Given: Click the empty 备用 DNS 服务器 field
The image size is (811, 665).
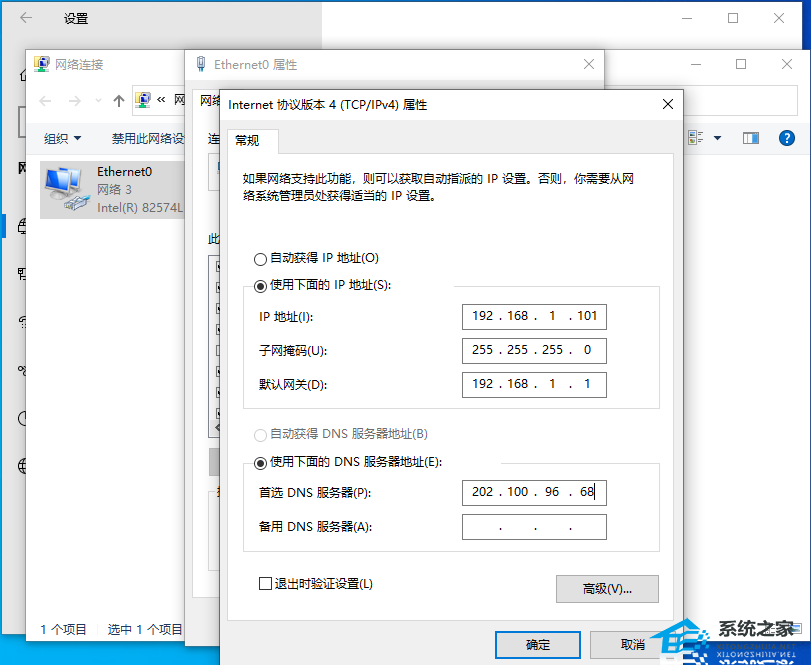Looking at the screenshot, I should (534, 527).
